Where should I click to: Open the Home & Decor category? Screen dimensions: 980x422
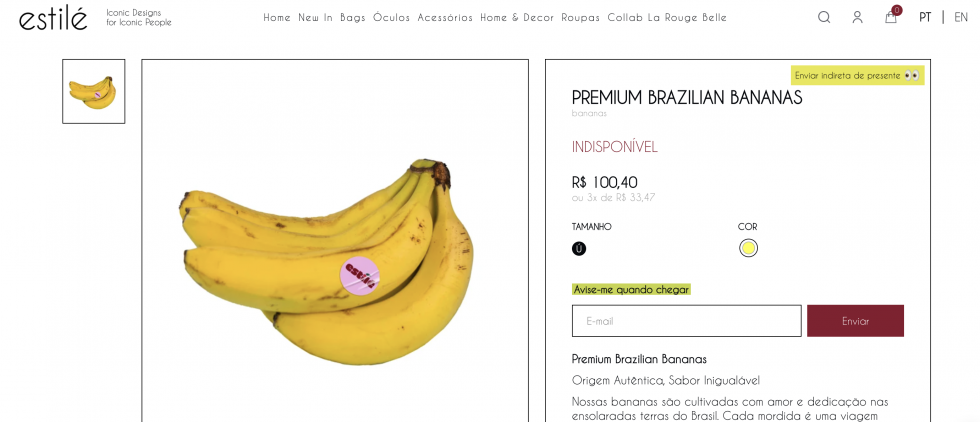(x=517, y=18)
